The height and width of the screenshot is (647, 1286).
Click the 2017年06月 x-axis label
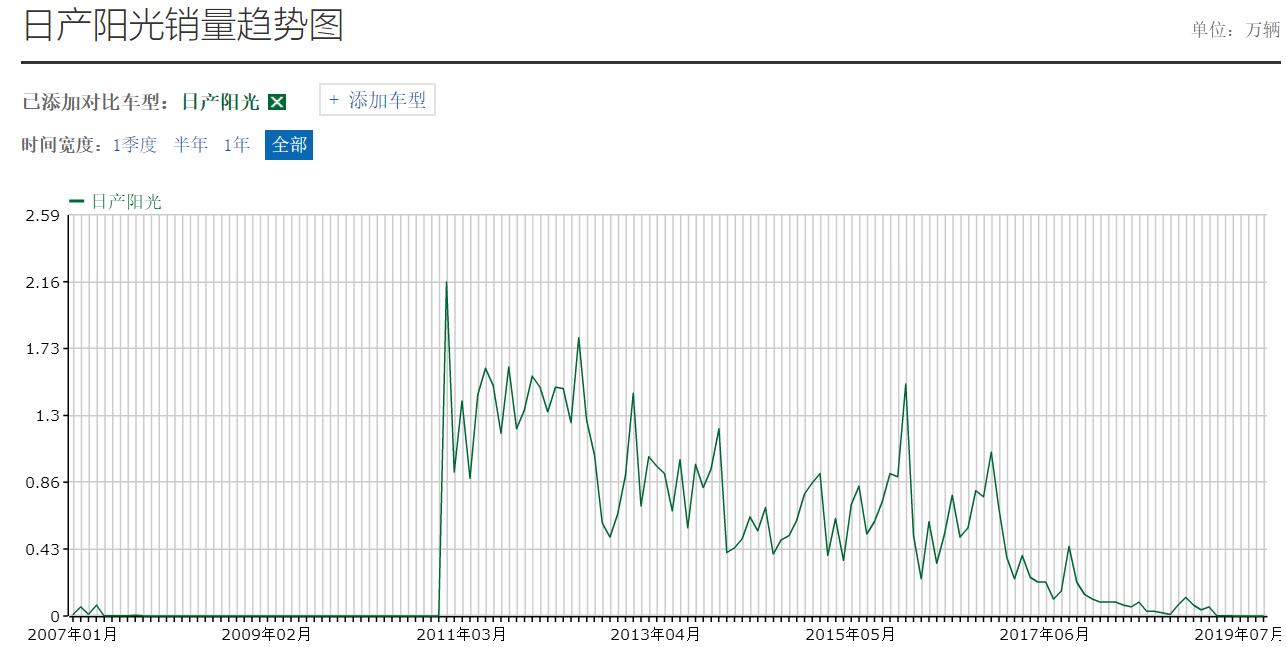1044,634
